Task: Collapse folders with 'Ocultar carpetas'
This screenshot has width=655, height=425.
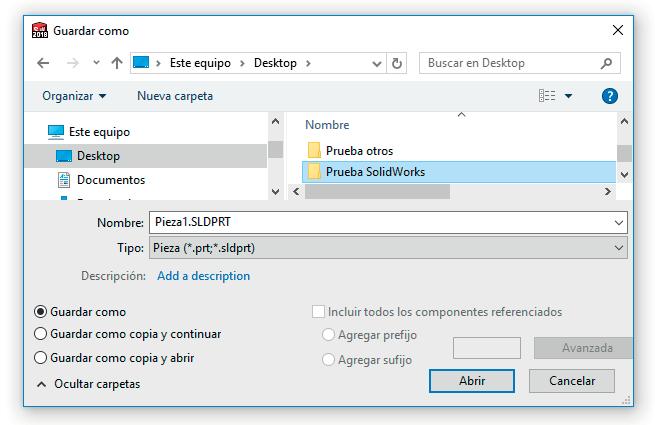Action: tap(89, 384)
